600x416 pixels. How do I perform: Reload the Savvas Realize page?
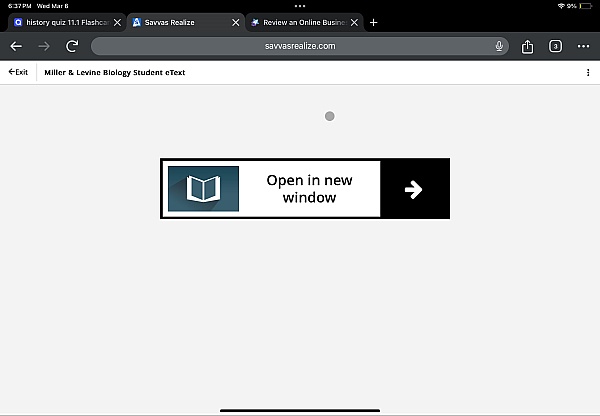72,46
